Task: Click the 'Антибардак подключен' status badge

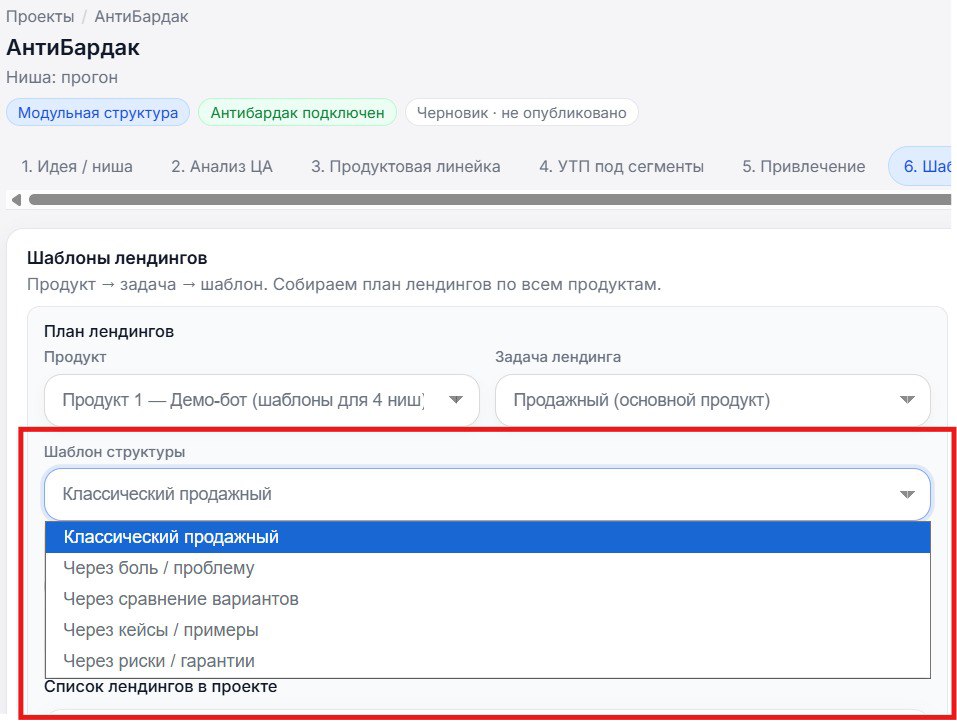Action: (x=298, y=112)
